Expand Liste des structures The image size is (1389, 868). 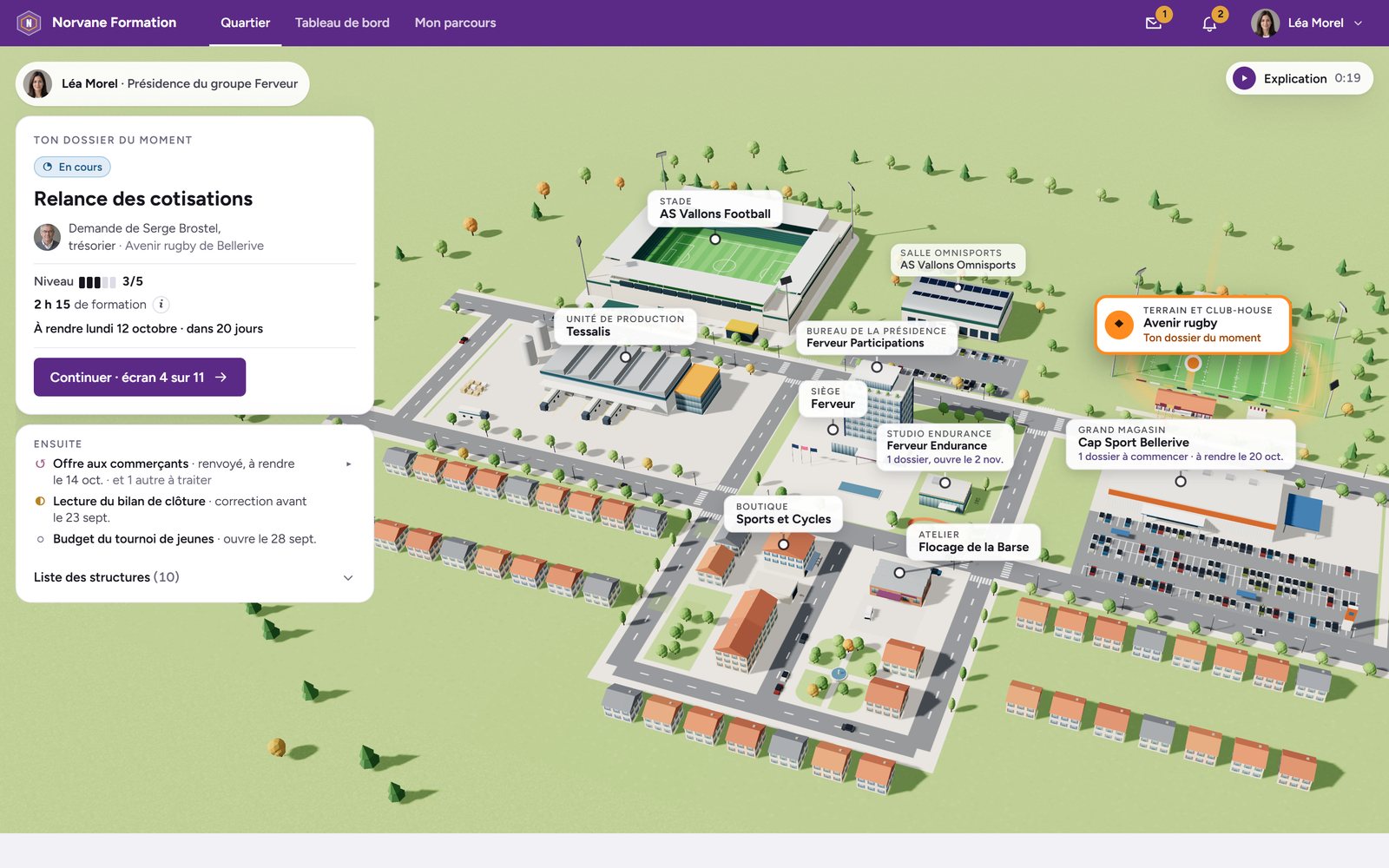click(194, 577)
